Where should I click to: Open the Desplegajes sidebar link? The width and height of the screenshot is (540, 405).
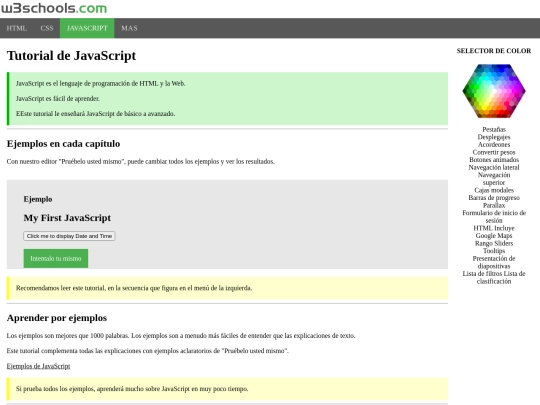click(x=494, y=137)
